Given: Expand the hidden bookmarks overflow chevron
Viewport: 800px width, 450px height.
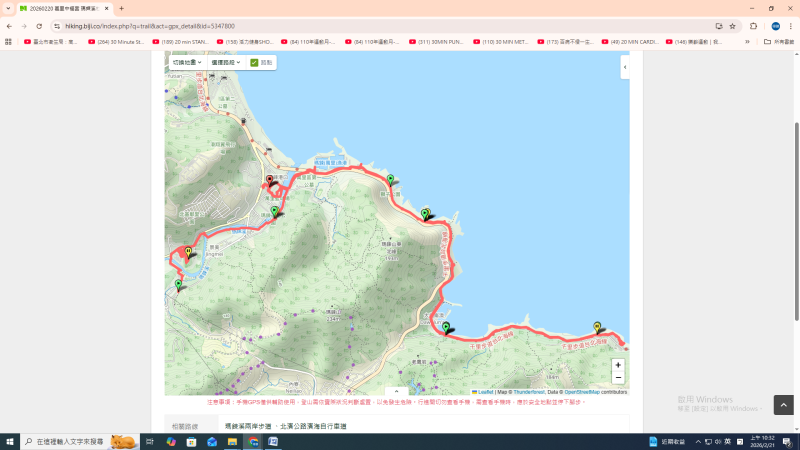Looking at the screenshot, I should [747, 42].
